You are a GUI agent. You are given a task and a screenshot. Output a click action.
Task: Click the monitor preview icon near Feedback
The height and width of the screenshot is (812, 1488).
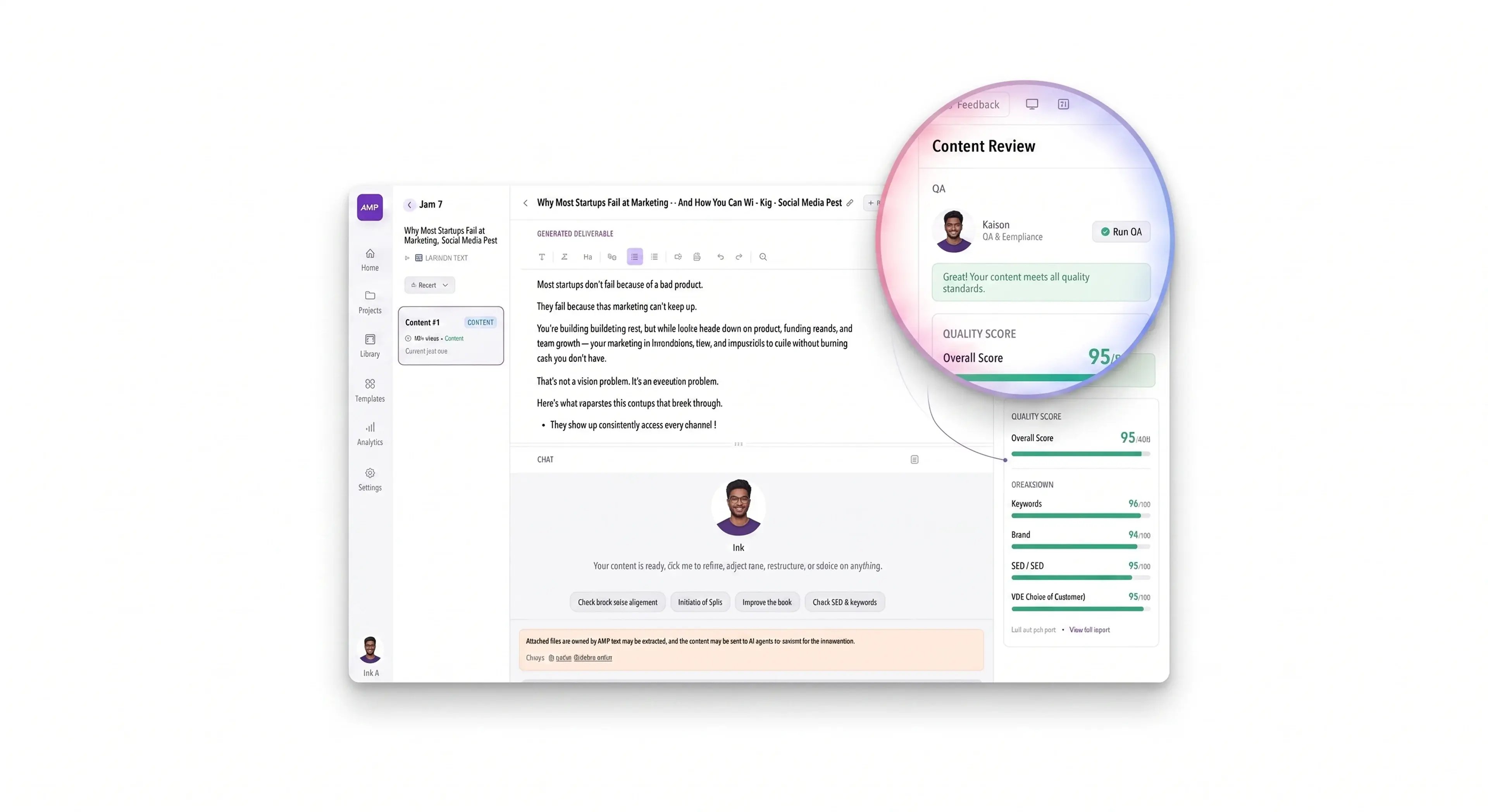point(1032,105)
